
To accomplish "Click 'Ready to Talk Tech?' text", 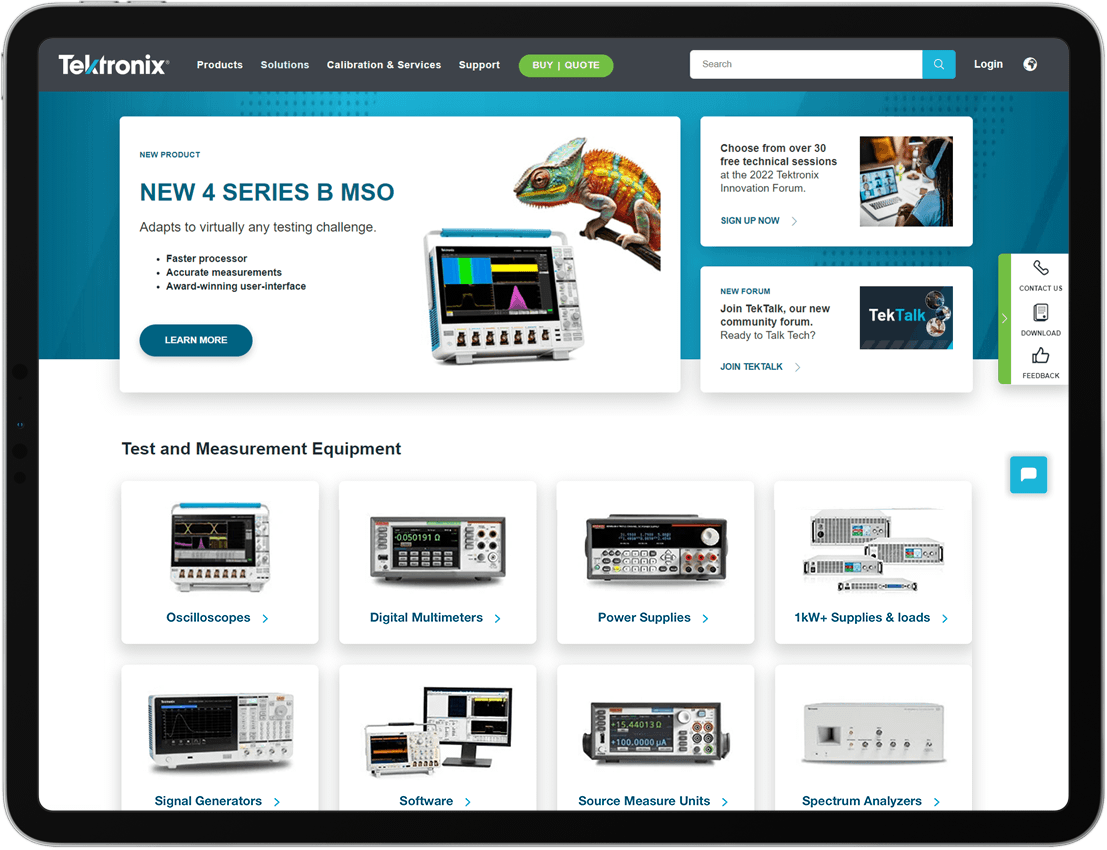I will coord(767,335).
